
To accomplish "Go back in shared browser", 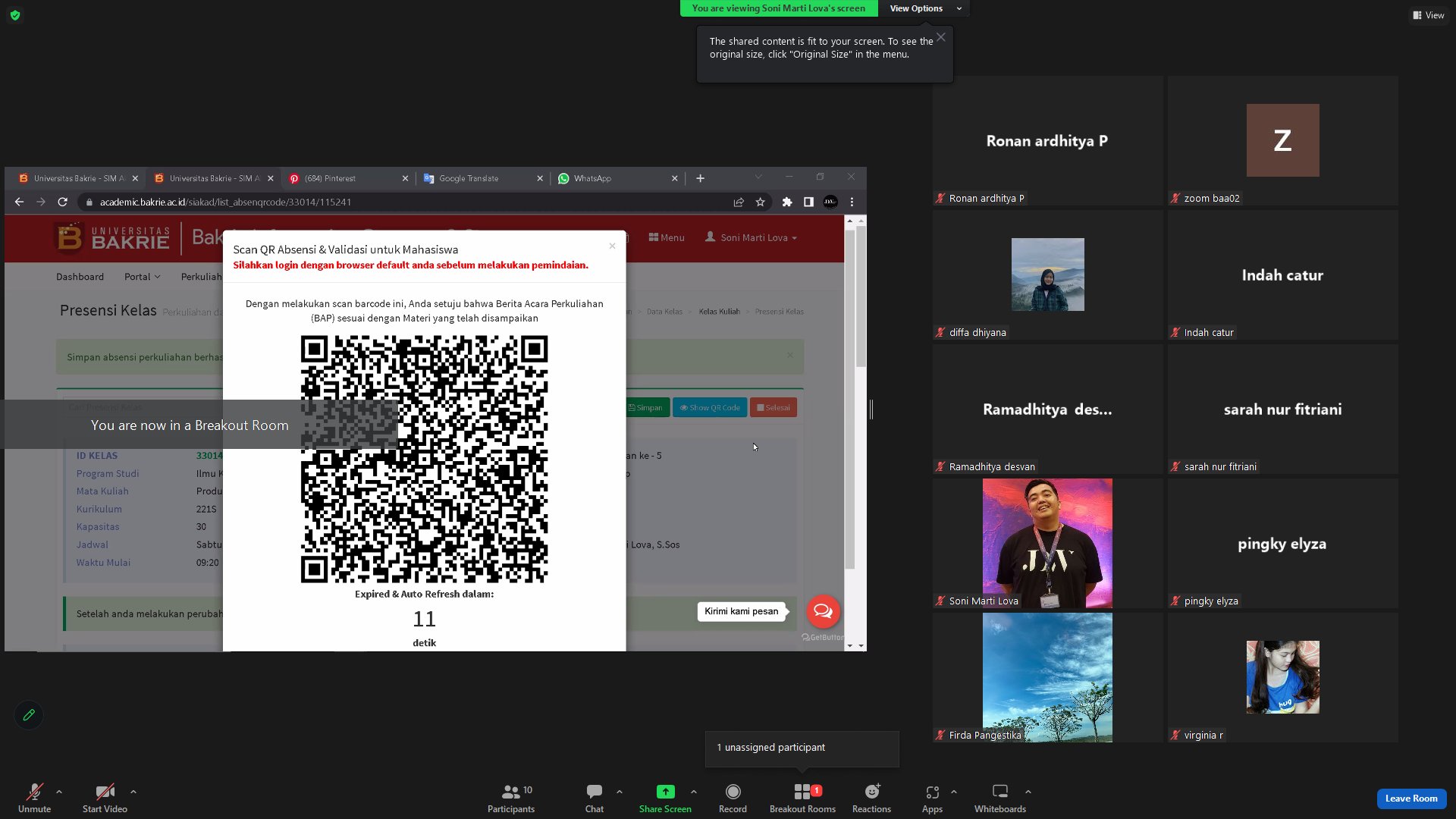I will point(20,202).
